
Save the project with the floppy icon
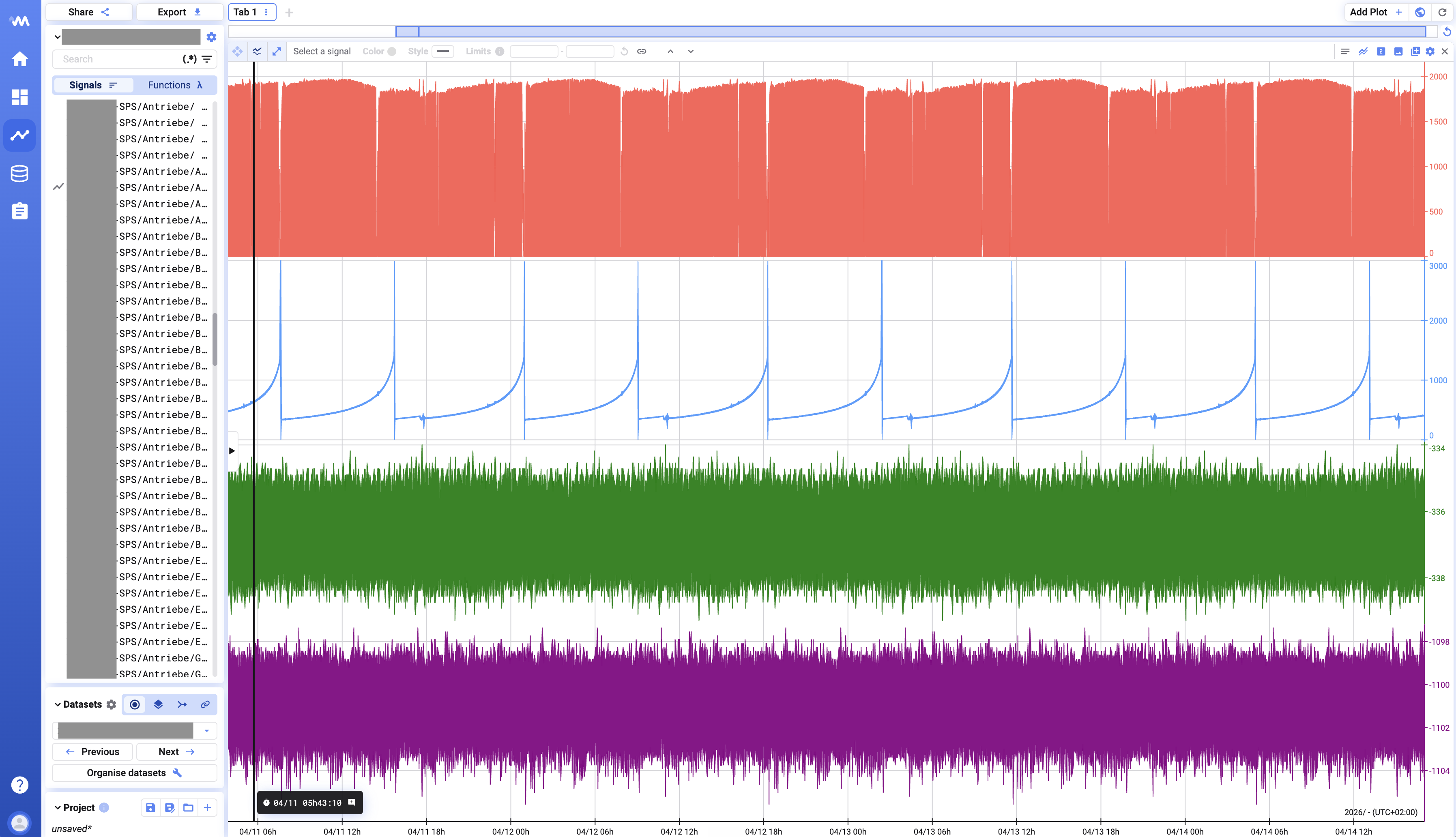click(150, 807)
